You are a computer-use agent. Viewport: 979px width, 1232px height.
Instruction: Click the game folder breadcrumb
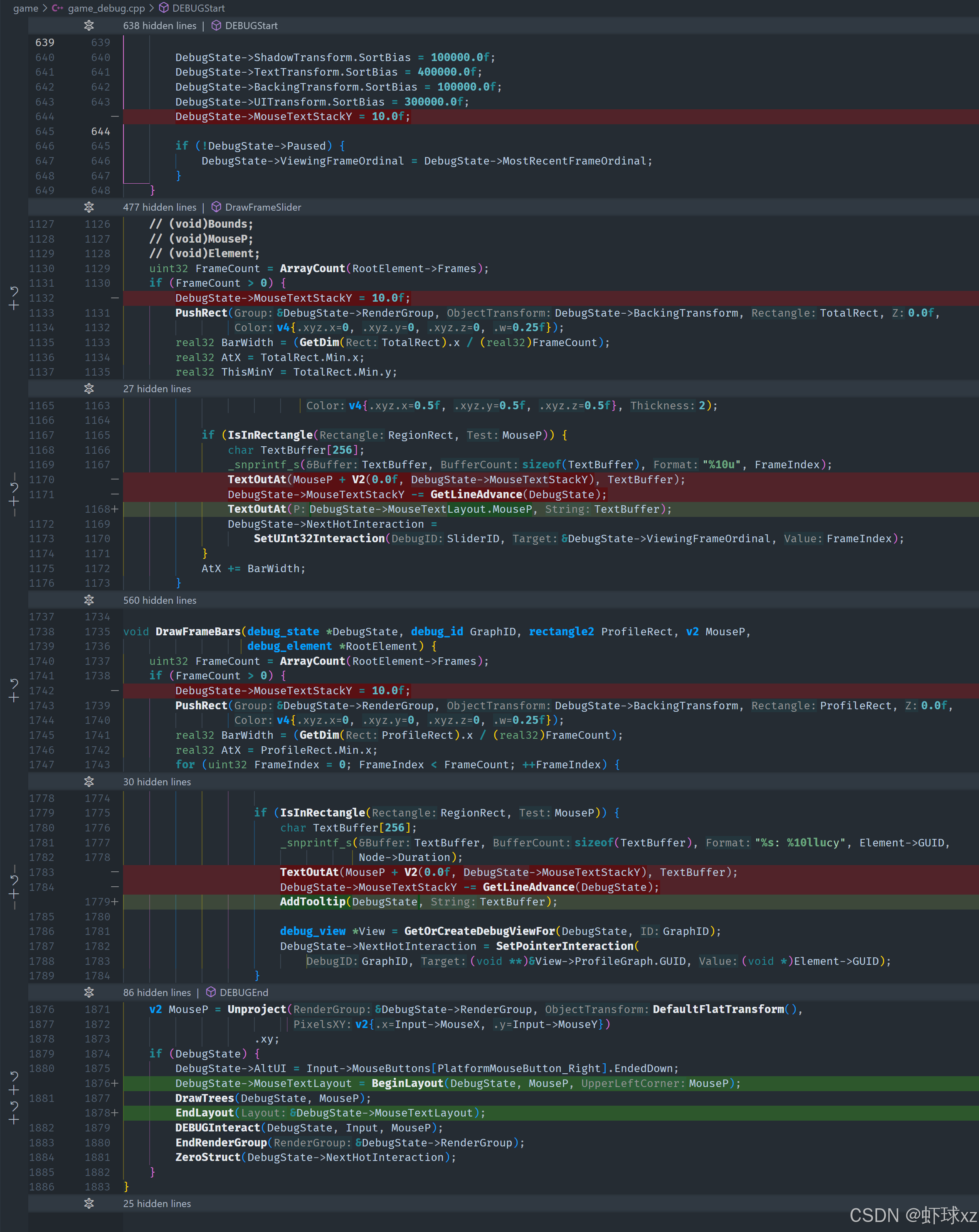coord(25,8)
